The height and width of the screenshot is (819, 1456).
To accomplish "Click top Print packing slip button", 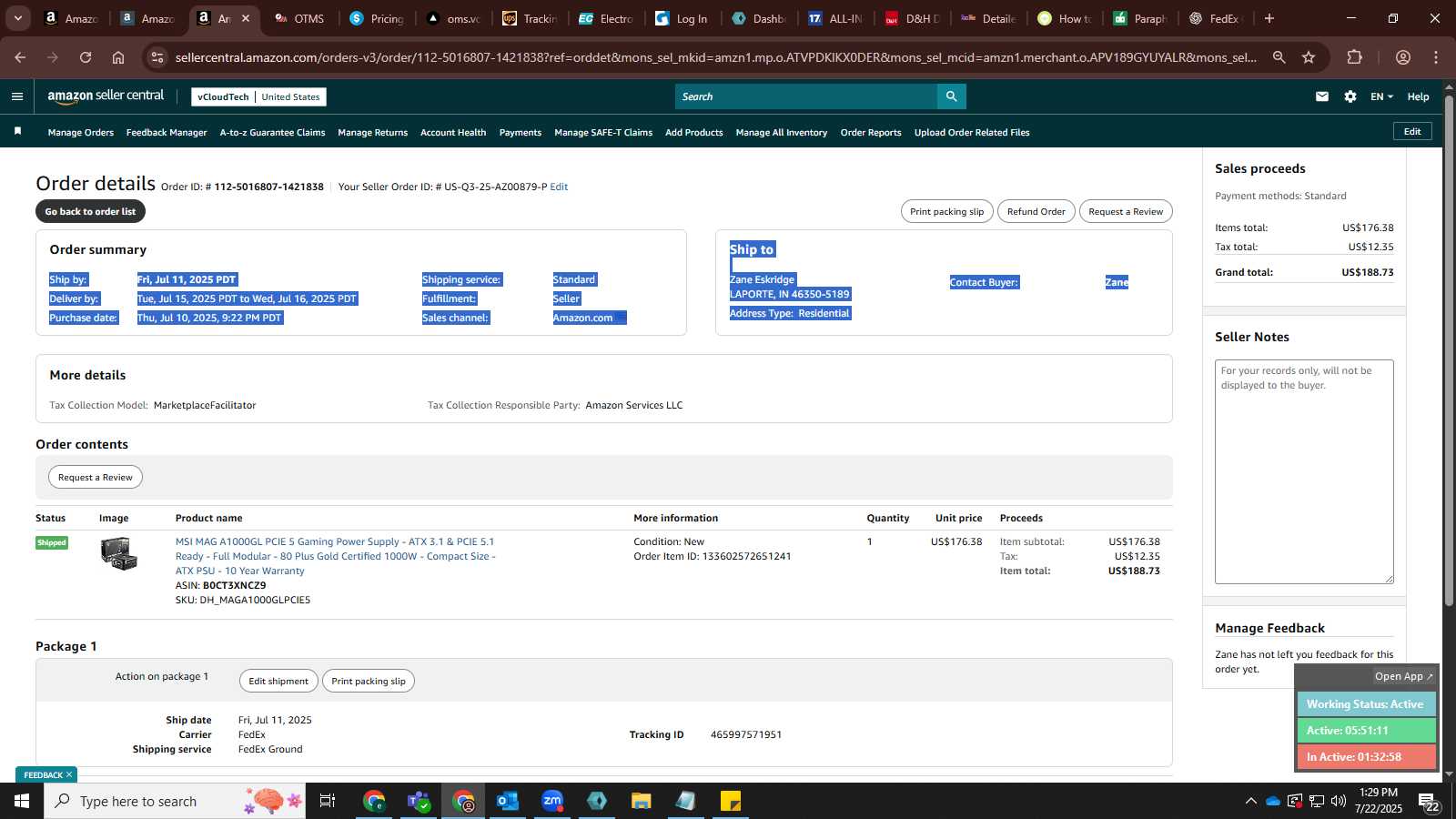I will coord(946,211).
